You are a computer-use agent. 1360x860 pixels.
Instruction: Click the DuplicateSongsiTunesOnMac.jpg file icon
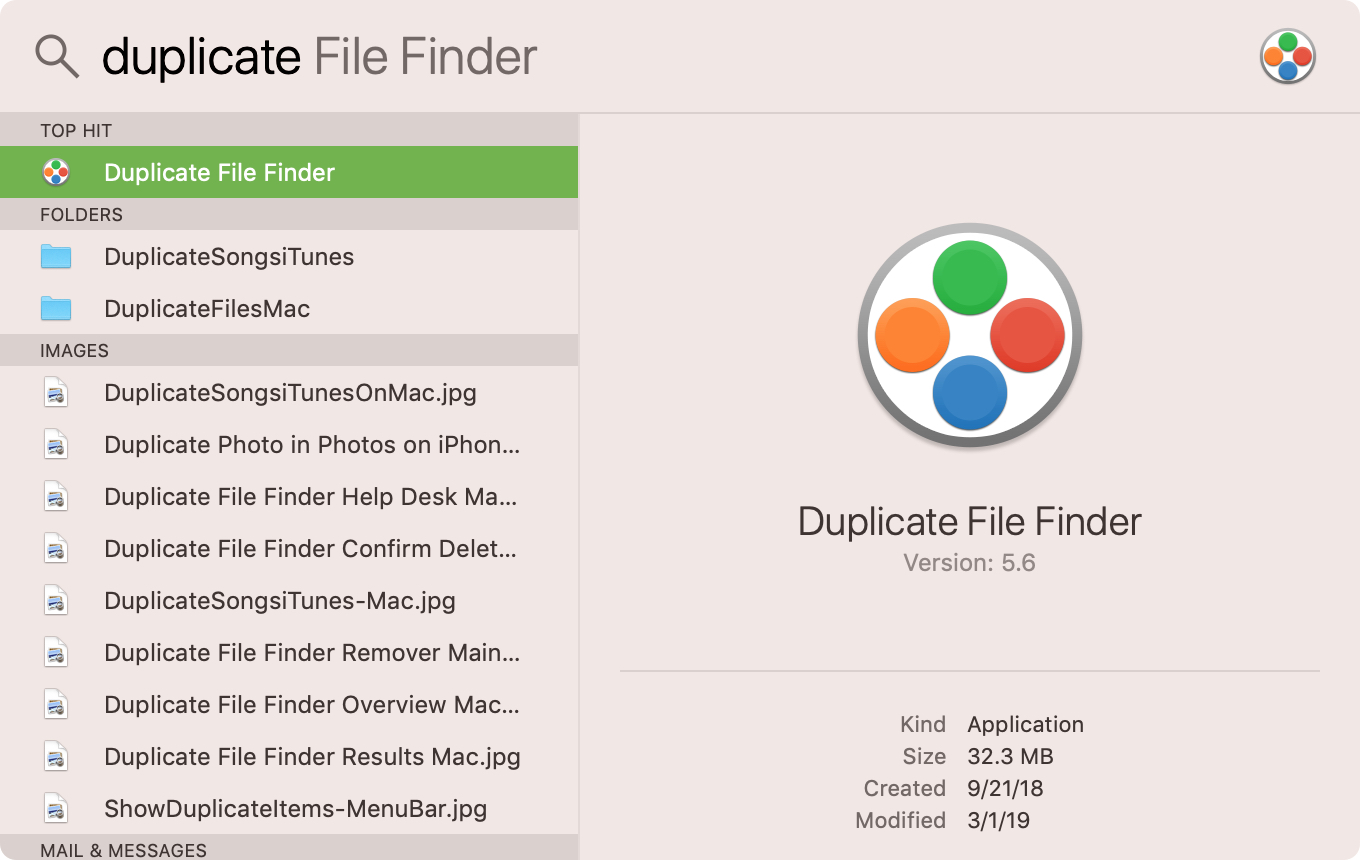point(56,393)
